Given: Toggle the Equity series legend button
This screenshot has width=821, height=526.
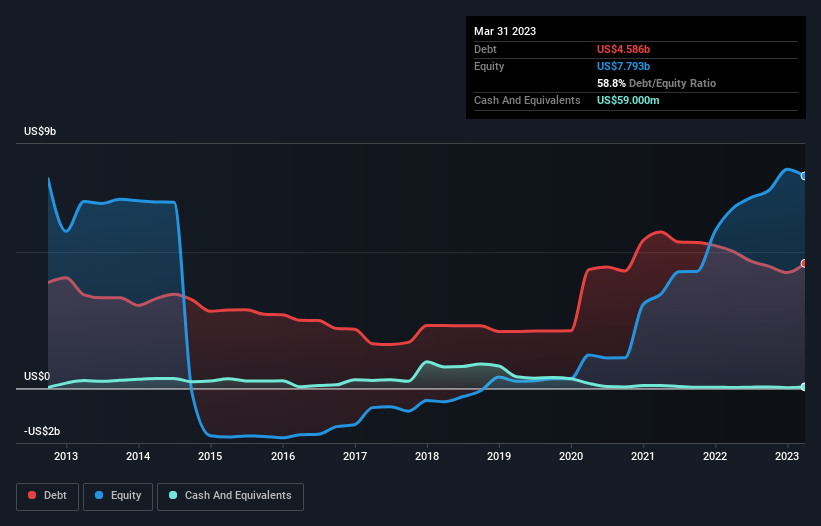Looking at the screenshot, I should pos(118,496).
